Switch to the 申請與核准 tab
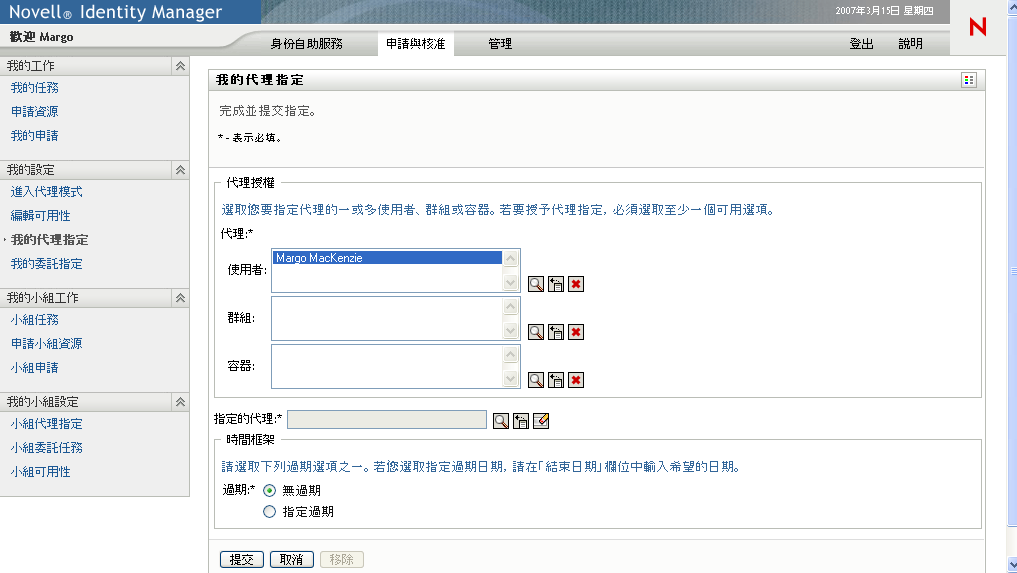This screenshot has height=573, width=1017. 416,43
